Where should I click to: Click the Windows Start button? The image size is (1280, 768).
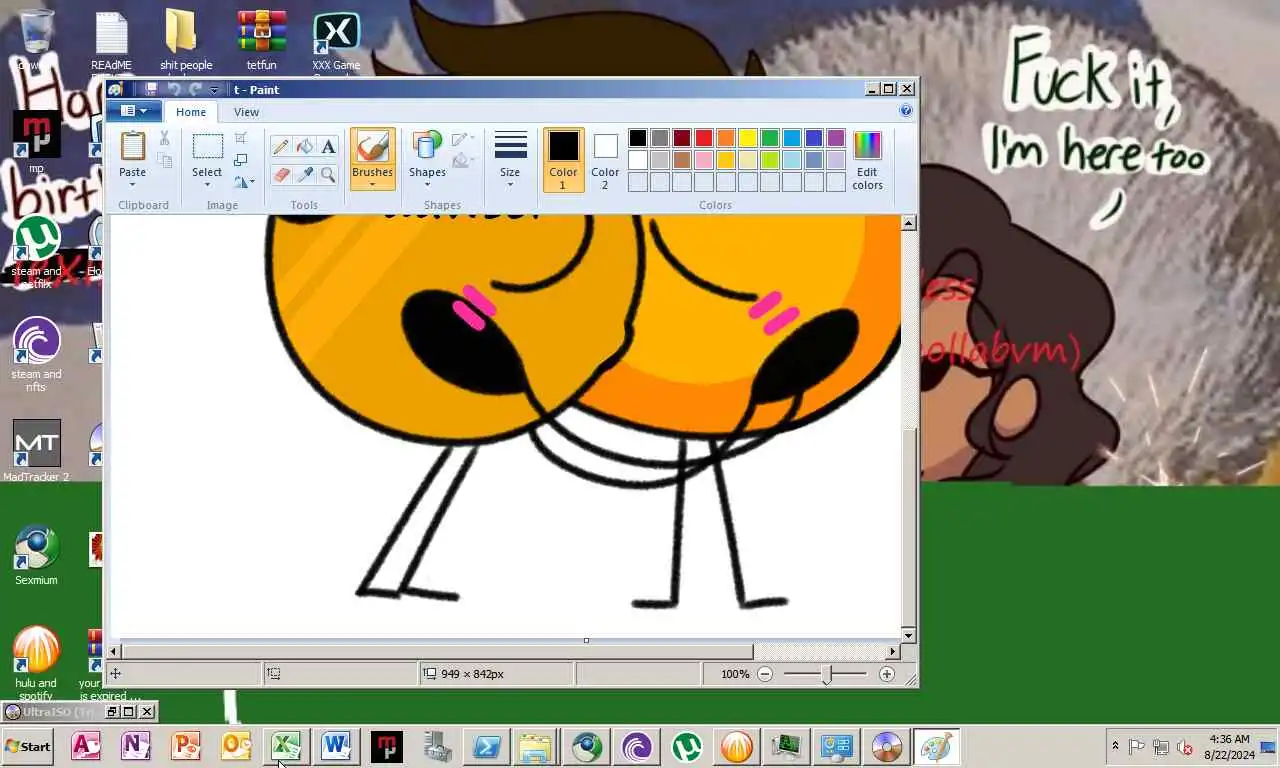(28, 746)
